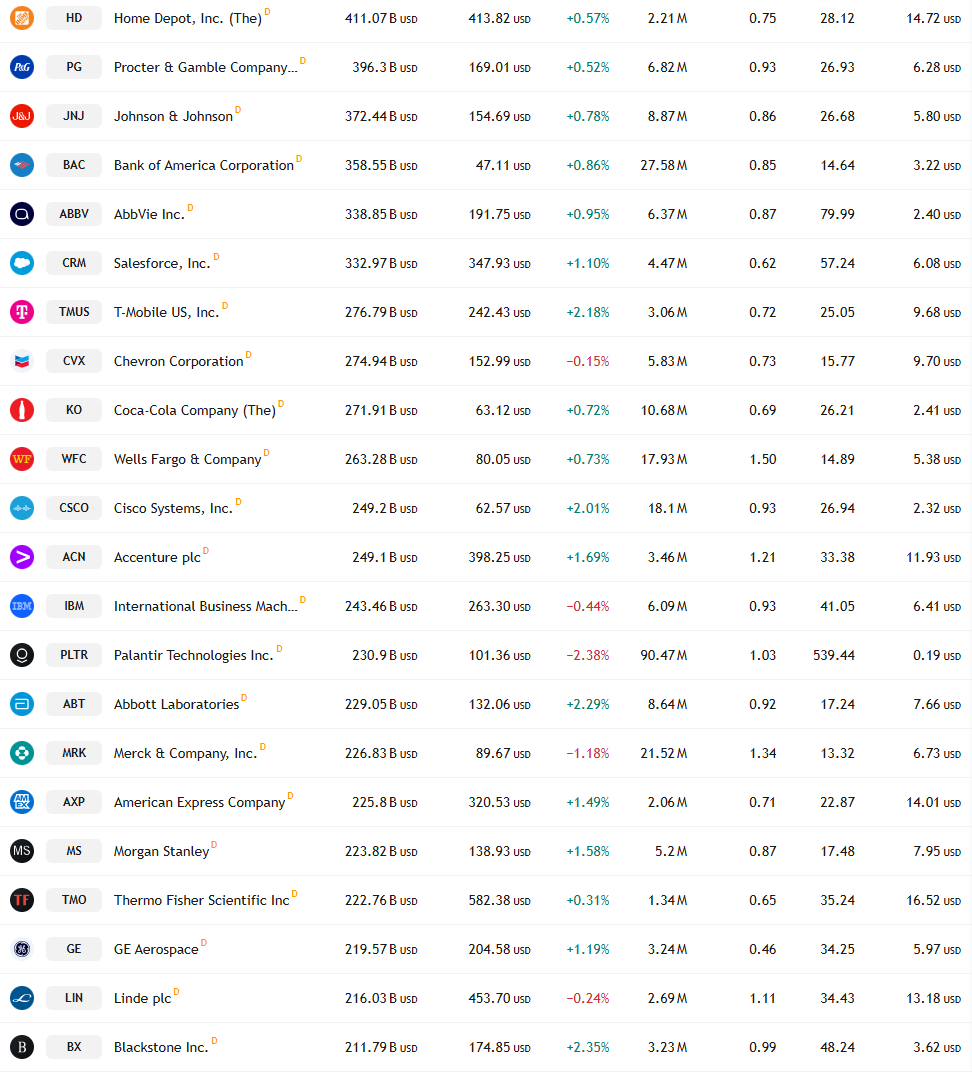Click the GE Aerospace logo icon
This screenshot has width=972, height=1072.
pyautogui.click(x=22, y=949)
